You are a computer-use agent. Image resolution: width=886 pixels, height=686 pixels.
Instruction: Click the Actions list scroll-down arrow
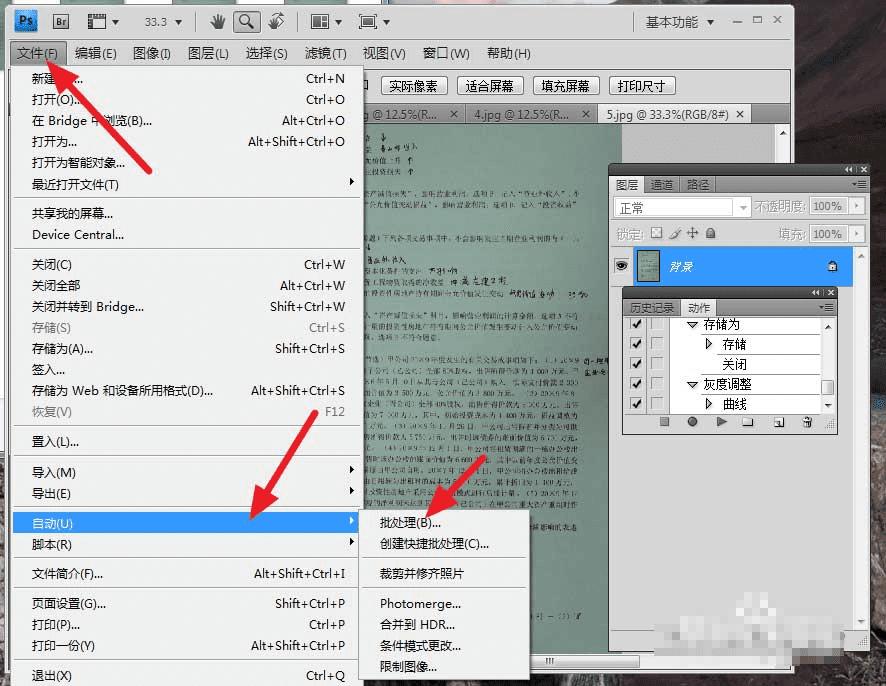click(x=828, y=405)
